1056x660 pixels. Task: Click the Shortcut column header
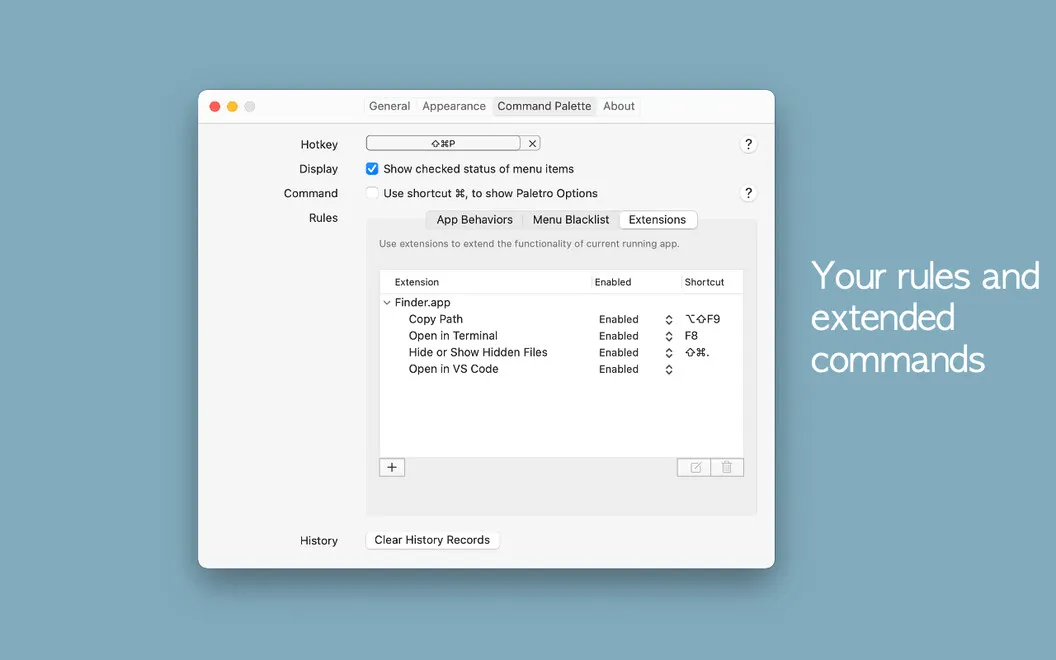tap(713, 282)
